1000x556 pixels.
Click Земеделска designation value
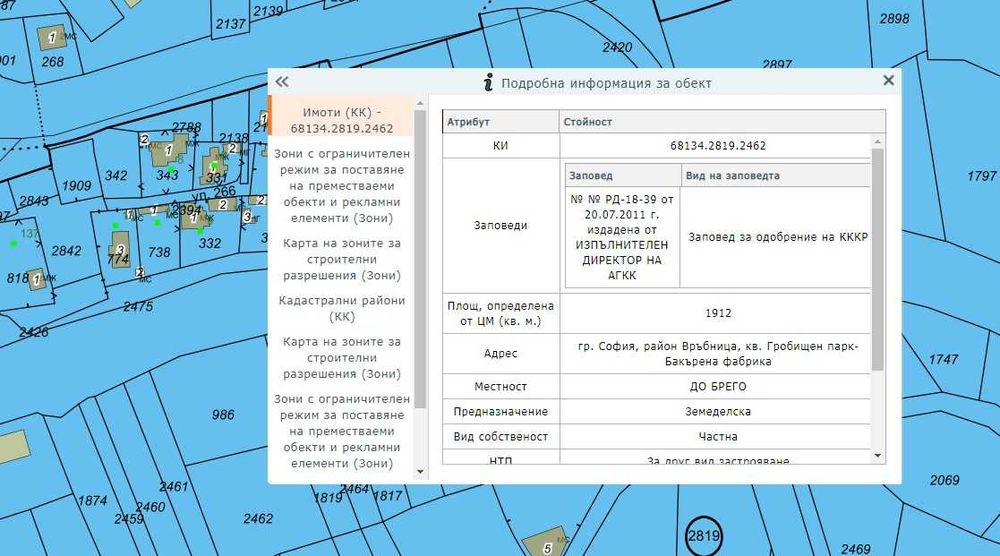point(717,411)
